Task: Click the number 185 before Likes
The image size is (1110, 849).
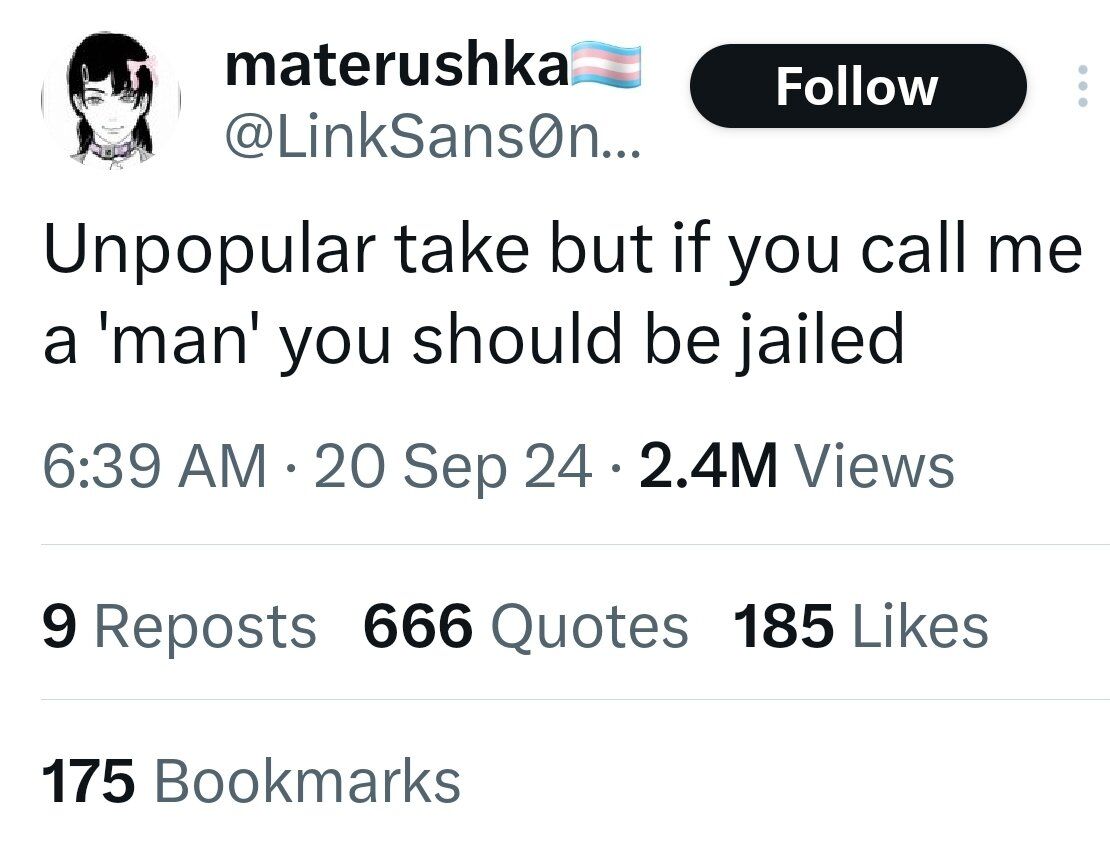Action: [x=784, y=626]
